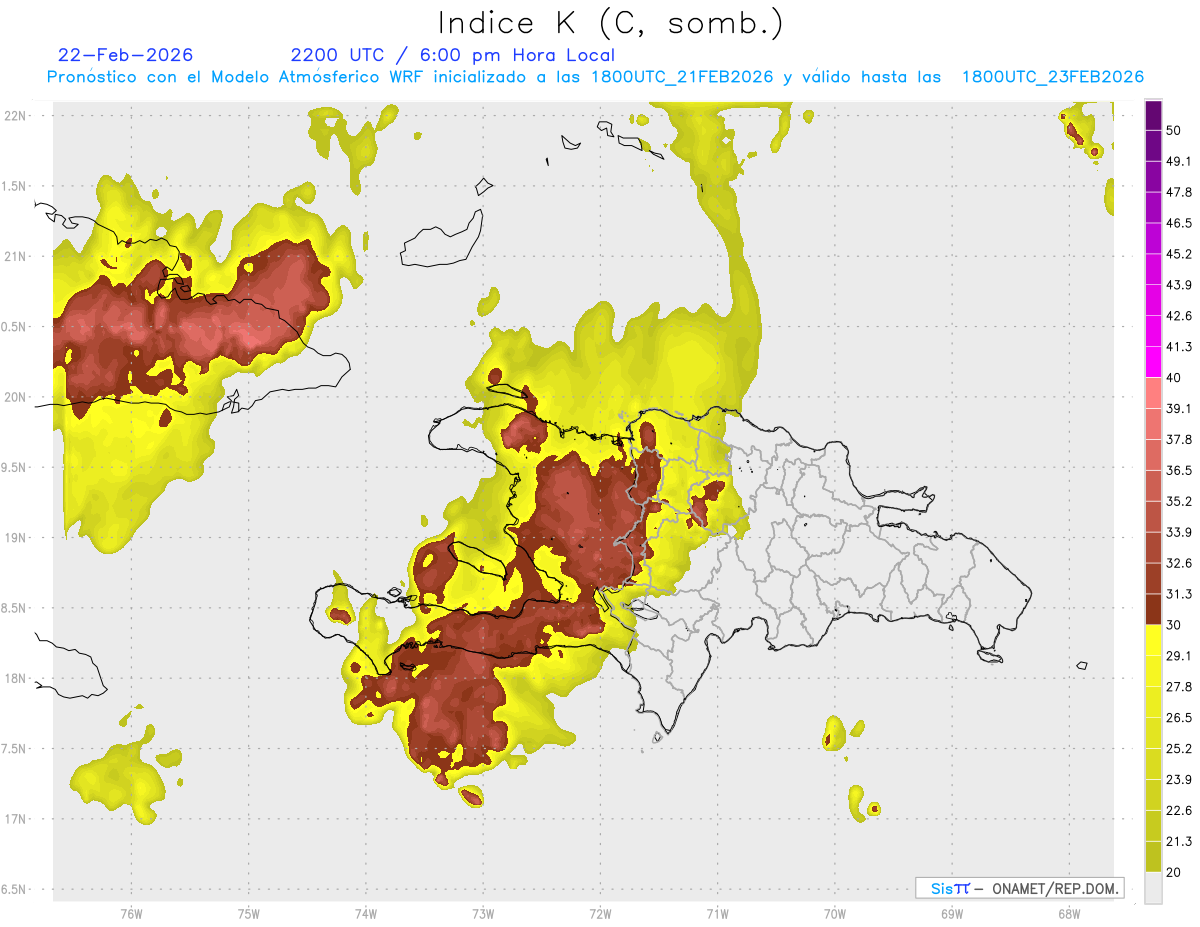Click the "7.5N" latitude tick label
The width and height of the screenshot is (1200, 927).
(15, 749)
